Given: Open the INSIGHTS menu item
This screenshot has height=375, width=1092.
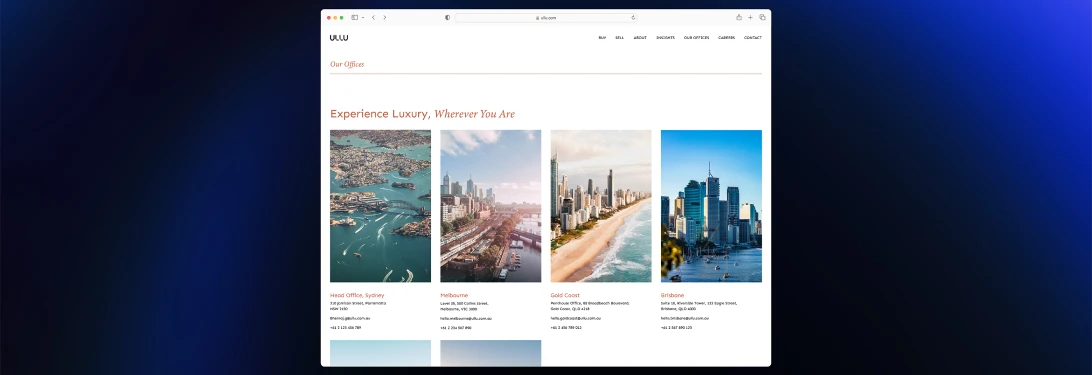Looking at the screenshot, I should (665, 38).
